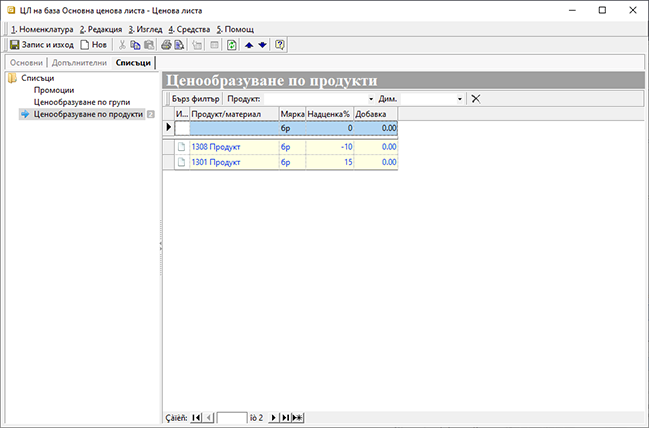Open the help question mark icon
This screenshot has height=428, width=649.
(x=279, y=45)
